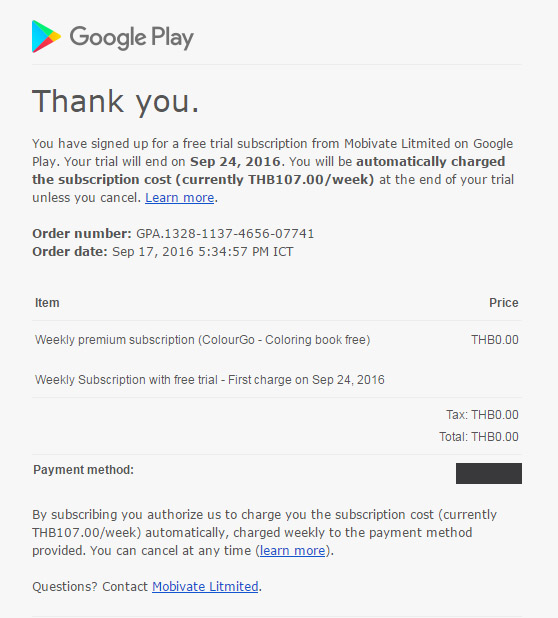Click the Thank you heading
This screenshot has height=618, width=558.
pos(115,102)
